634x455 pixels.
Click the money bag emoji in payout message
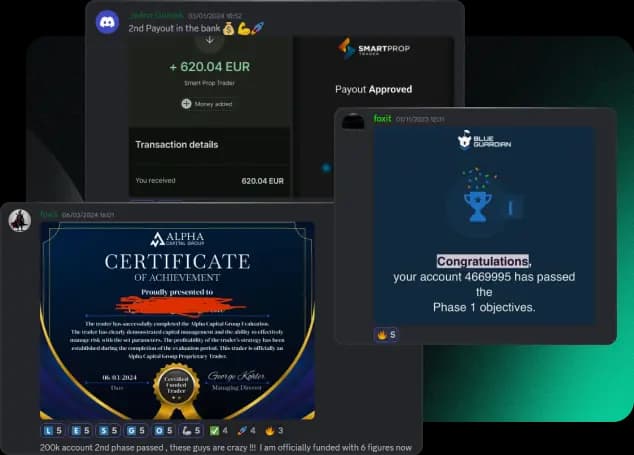[228, 28]
